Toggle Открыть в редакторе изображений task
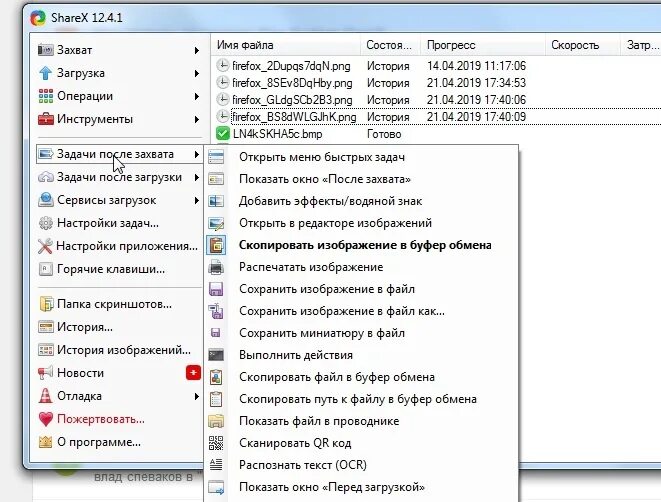Screen dimensions: 661x502 [363, 223]
